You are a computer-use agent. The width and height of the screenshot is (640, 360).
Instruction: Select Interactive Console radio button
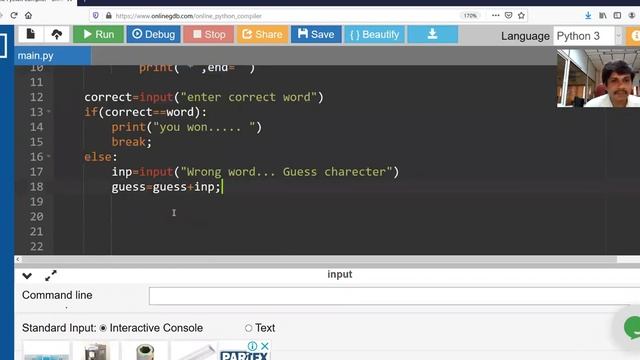(103, 328)
